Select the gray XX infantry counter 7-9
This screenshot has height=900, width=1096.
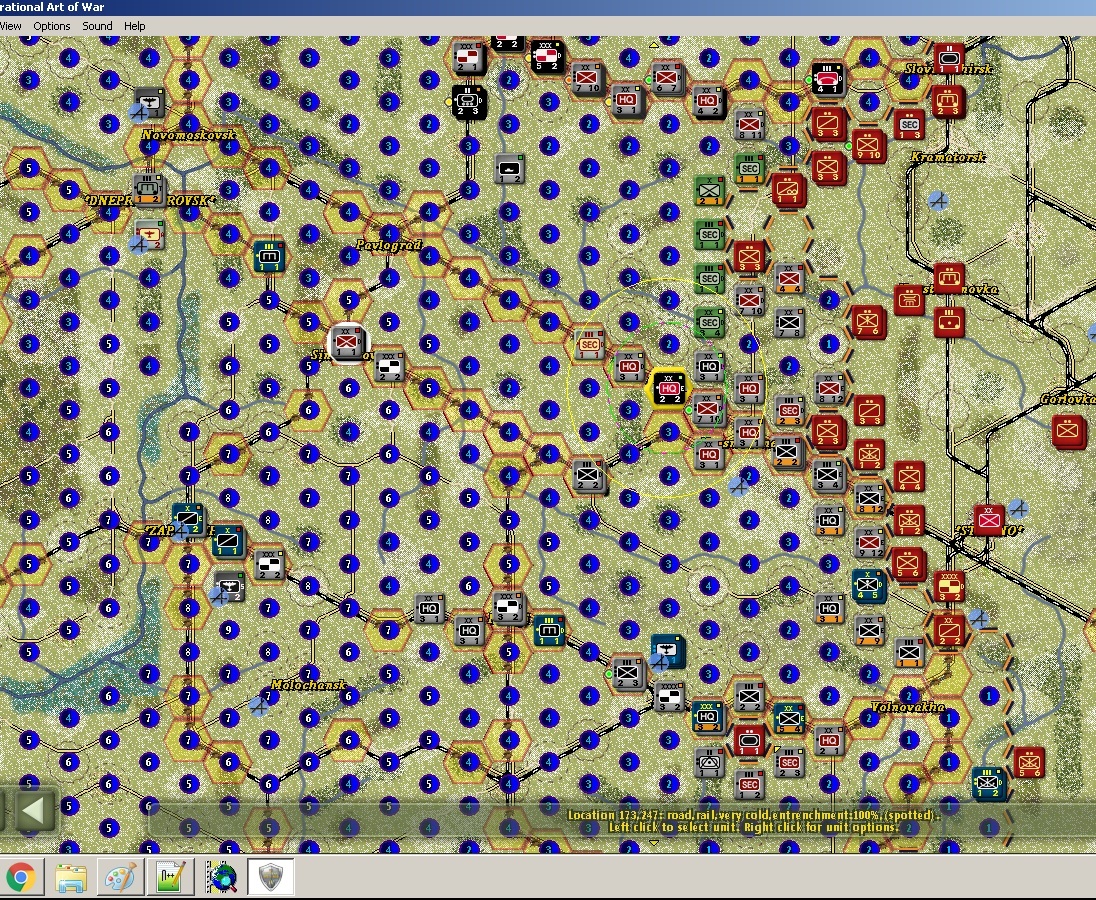point(869,630)
